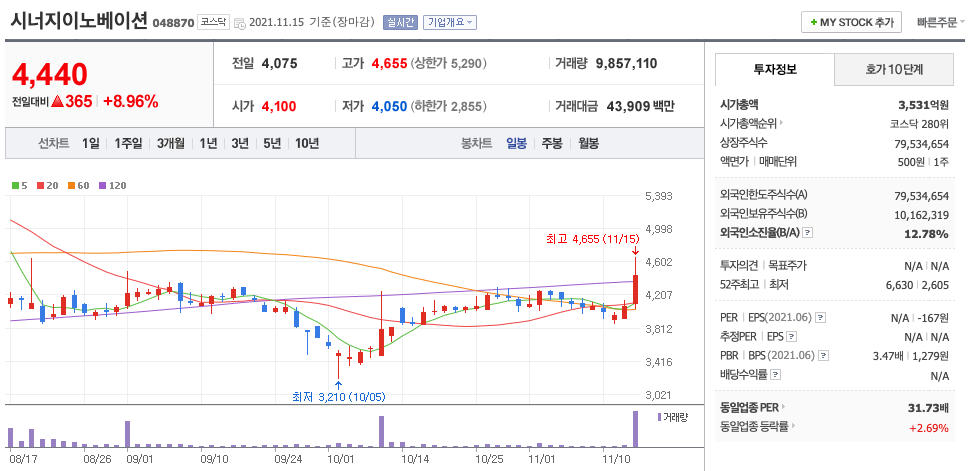The height and width of the screenshot is (471, 972).
Task: Click the 09/10 date label on chart axis
Action: coord(216,459)
